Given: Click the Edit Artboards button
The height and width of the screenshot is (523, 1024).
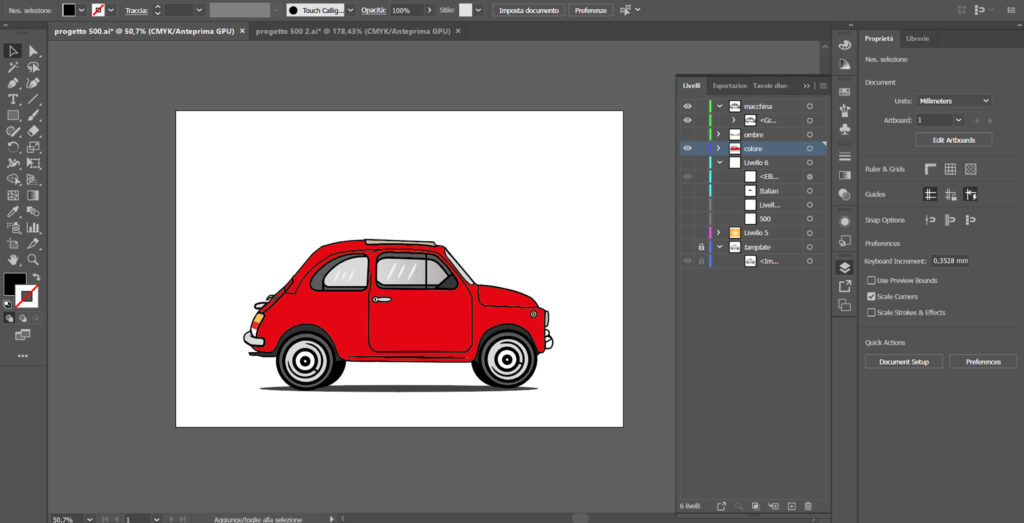Looking at the screenshot, I should (x=953, y=140).
